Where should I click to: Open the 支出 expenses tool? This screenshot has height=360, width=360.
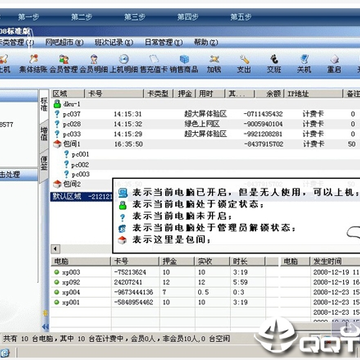(244, 64)
